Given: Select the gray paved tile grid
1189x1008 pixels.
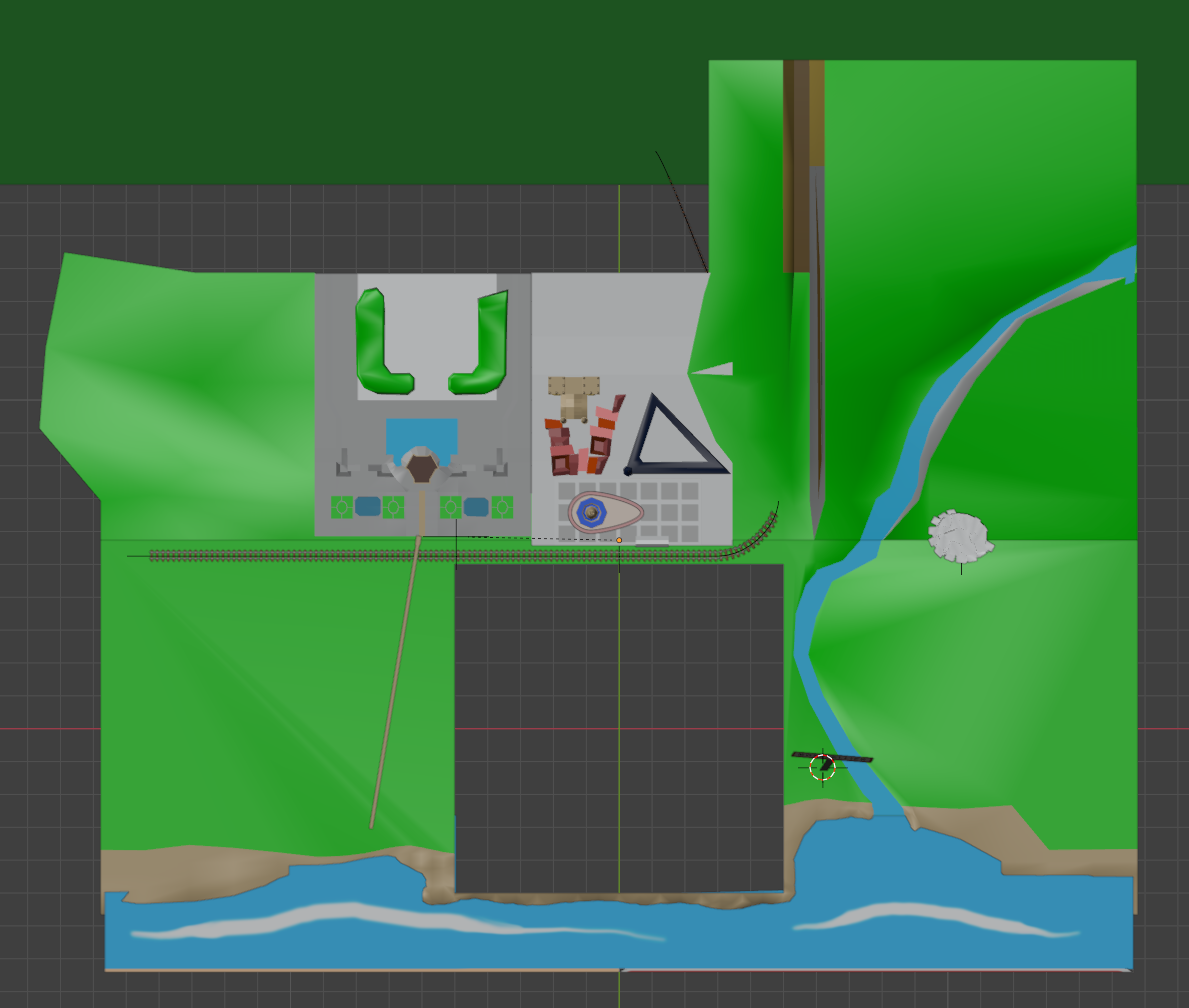Looking at the screenshot, I should click(629, 511).
